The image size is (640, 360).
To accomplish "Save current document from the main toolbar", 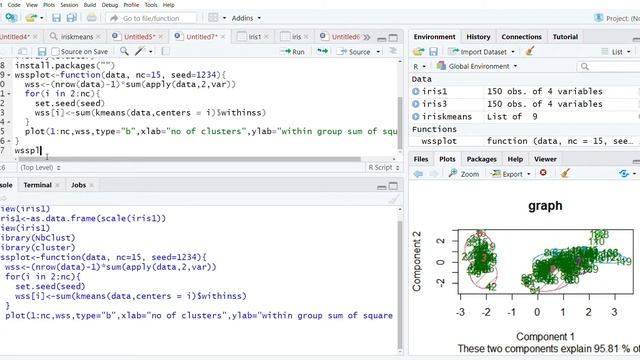I will (56, 18).
